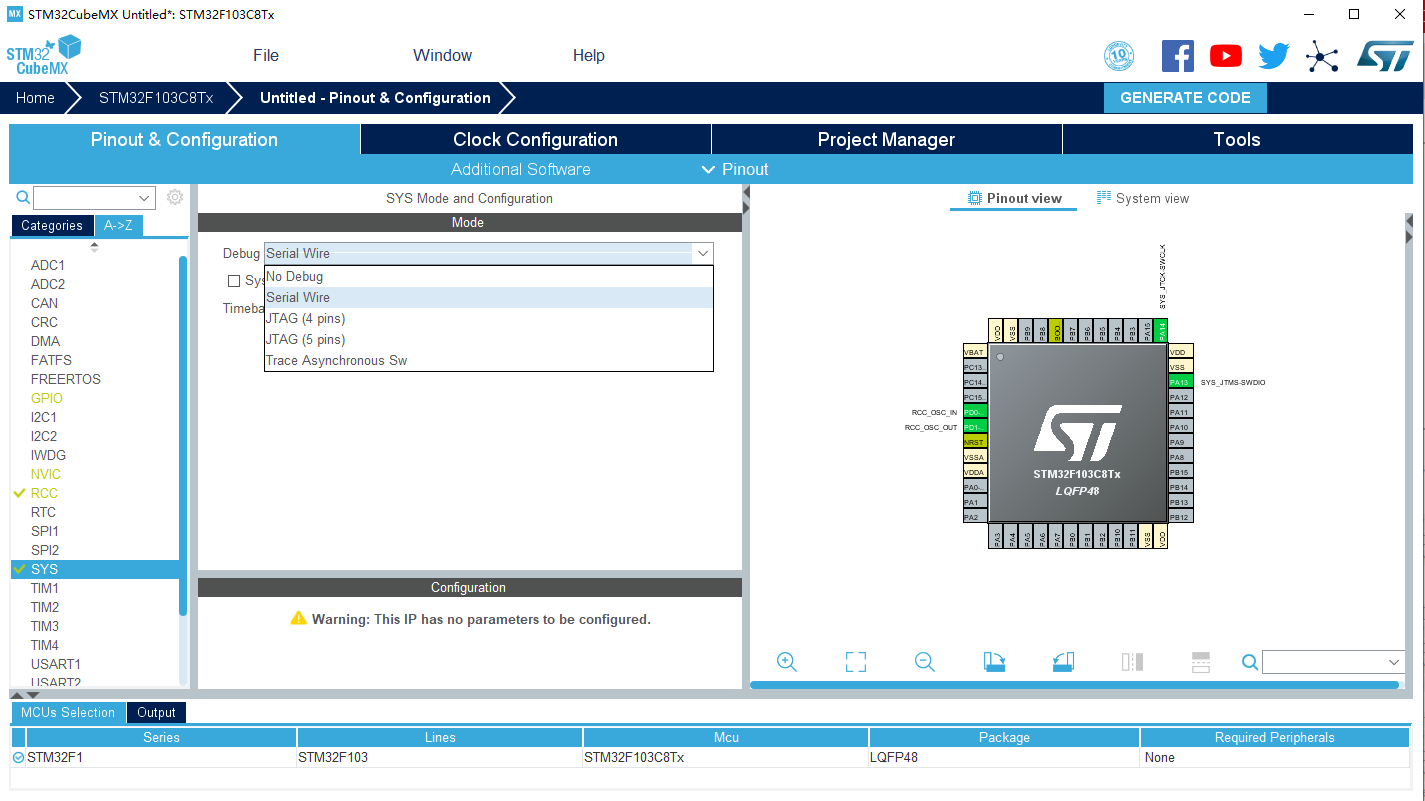Screen dimensions: 1425x801
Task: Rotate the chip clockwise
Action: 994,661
